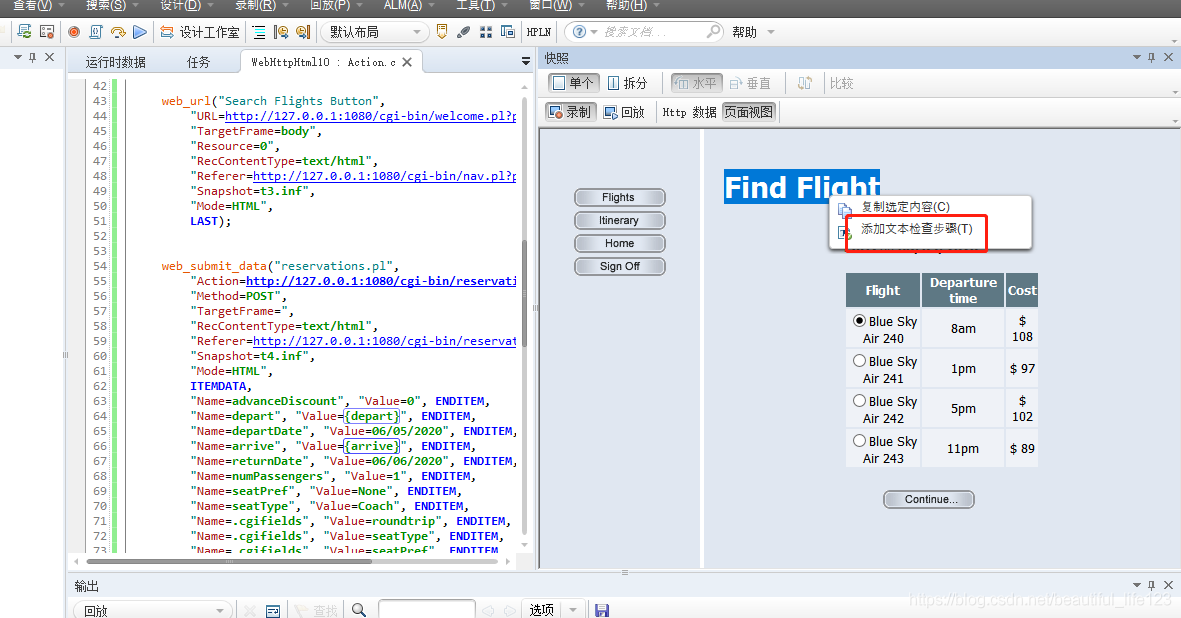1181x618 pixels.
Task: Open the 选项 options dropdown arrow
Action: coord(573,610)
